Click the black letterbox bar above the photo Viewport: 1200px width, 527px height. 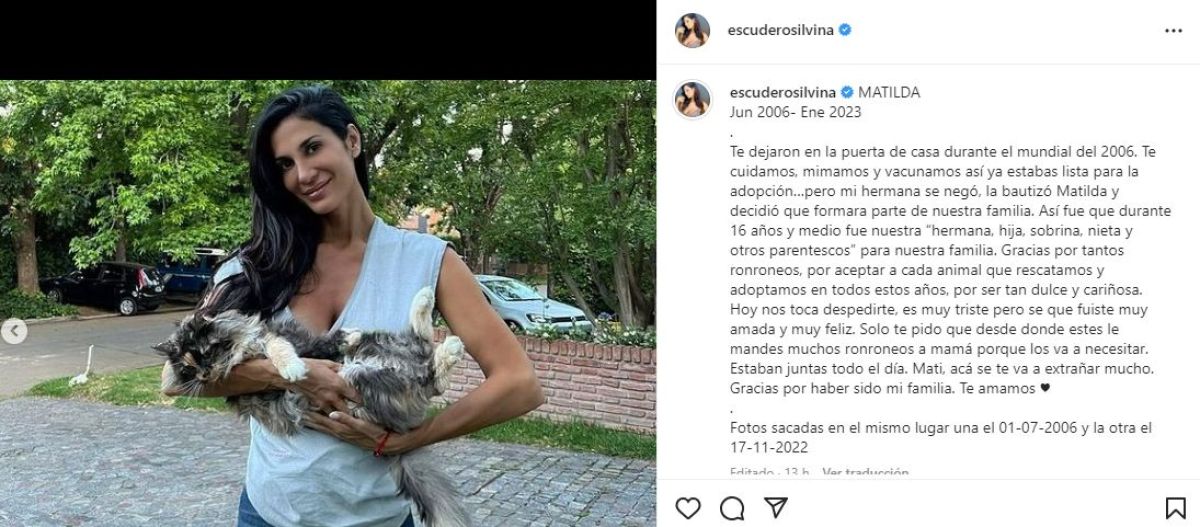tap(328, 40)
